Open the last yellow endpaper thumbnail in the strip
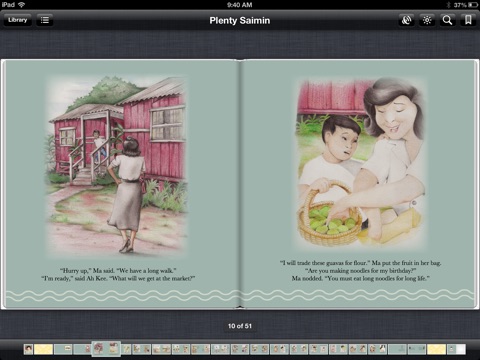 point(436,349)
